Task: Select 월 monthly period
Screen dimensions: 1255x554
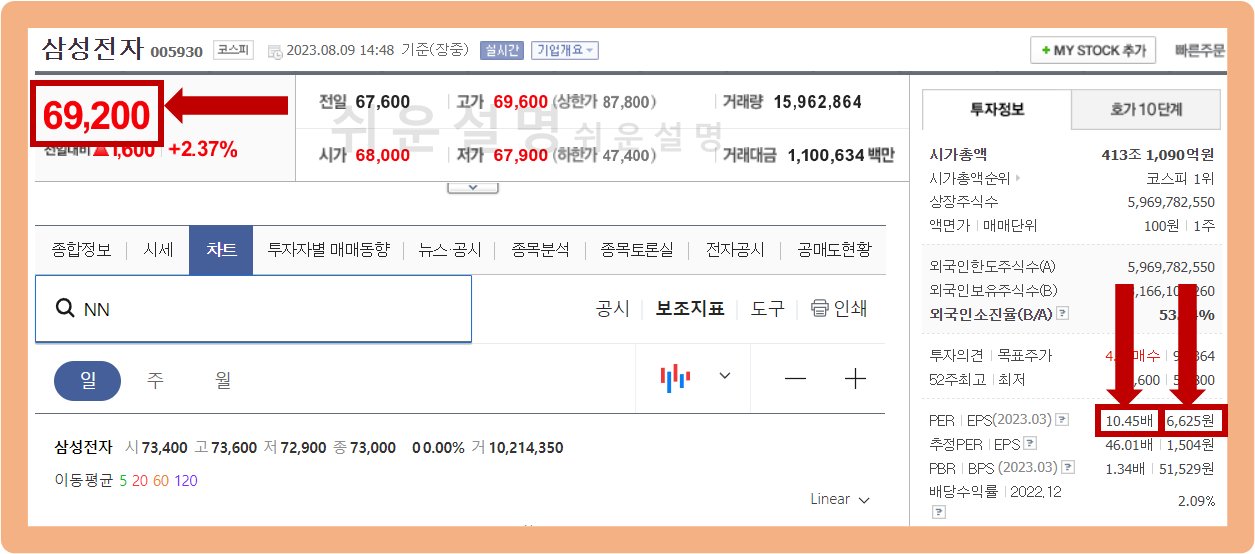Action: point(223,381)
